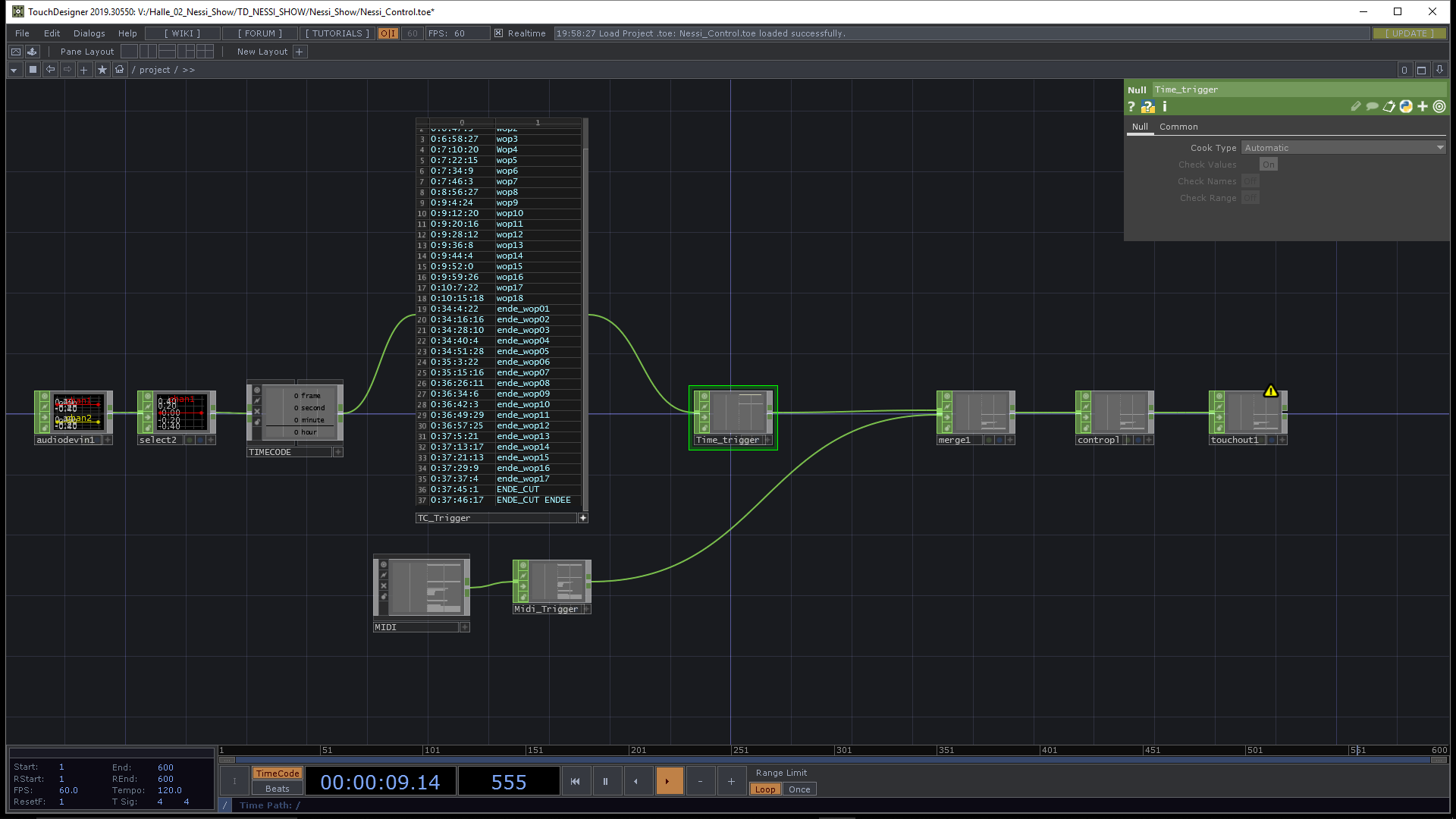This screenshot has height=819, width=1456.
Task: Select Once range limit button
Action: (x=799, y=789)
